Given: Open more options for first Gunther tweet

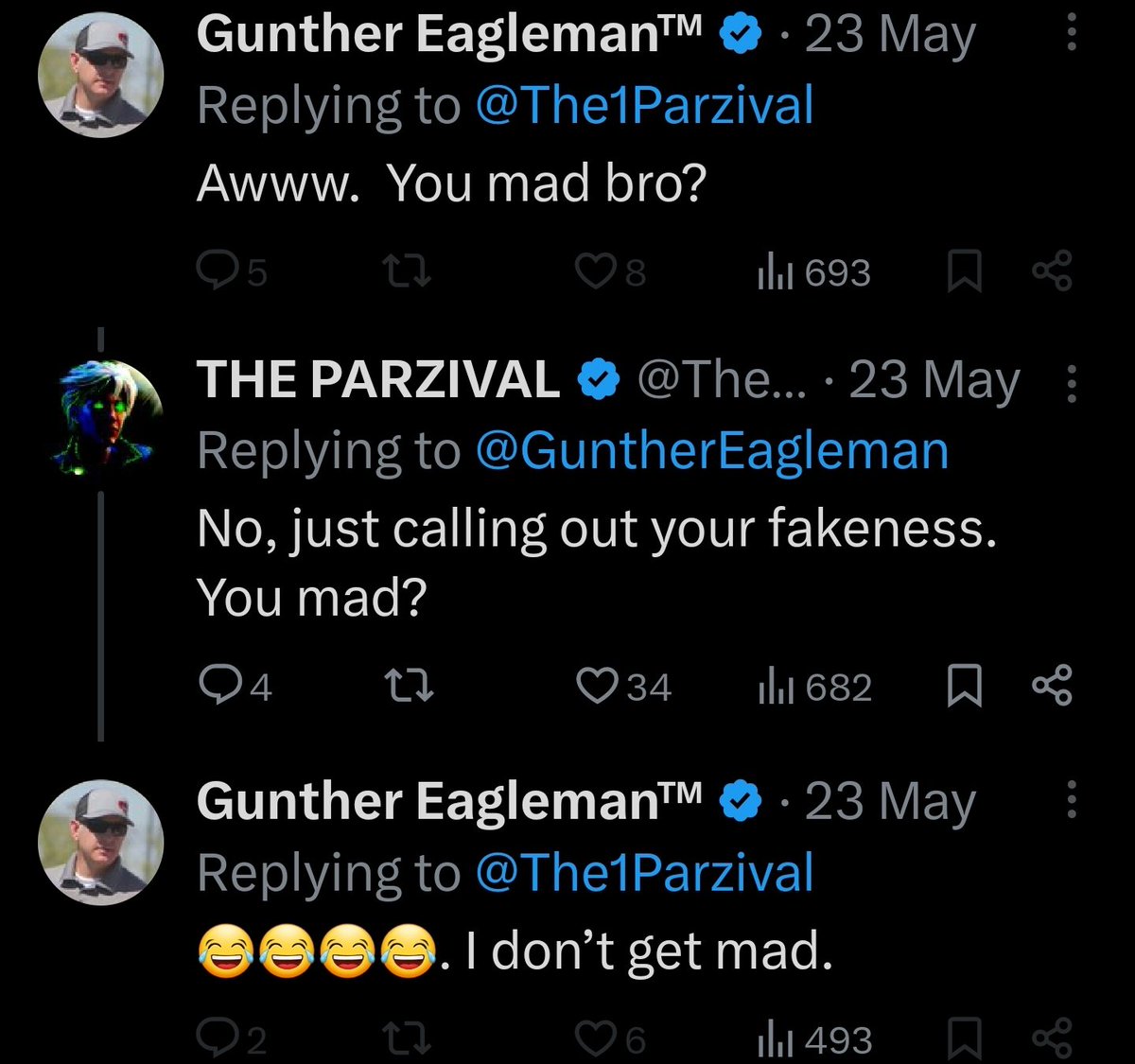Looking at the screenshot, I should (x=1071, y=33).
